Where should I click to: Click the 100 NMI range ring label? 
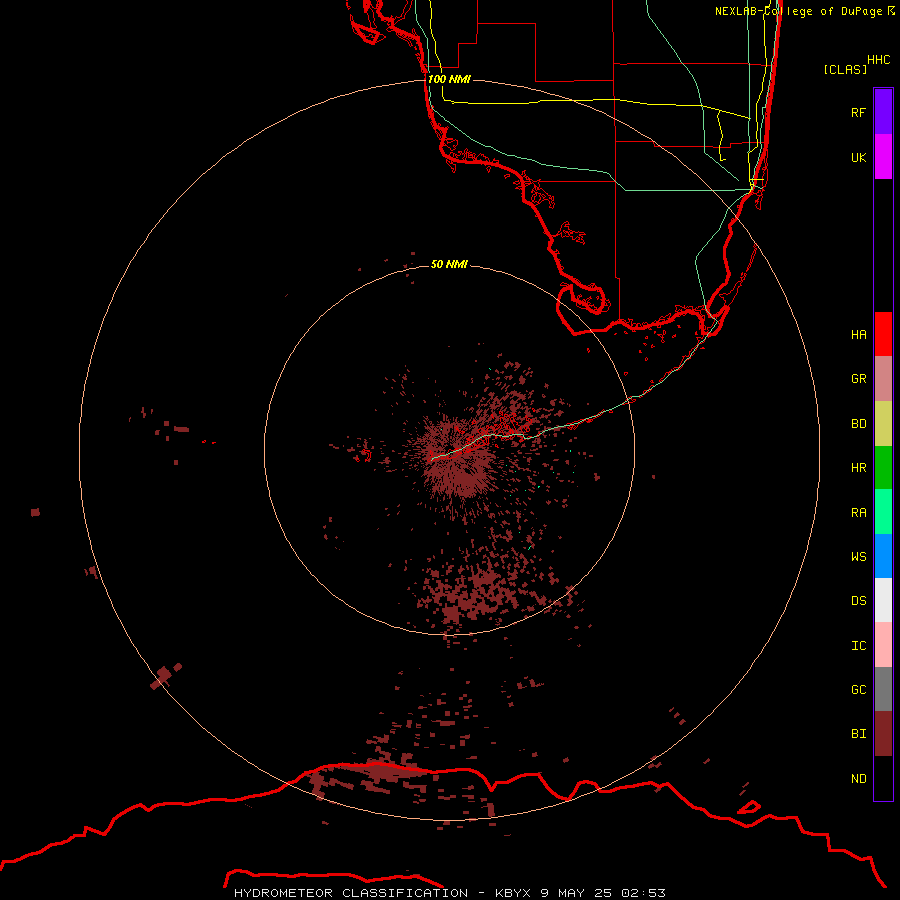(x=449, y=79)
